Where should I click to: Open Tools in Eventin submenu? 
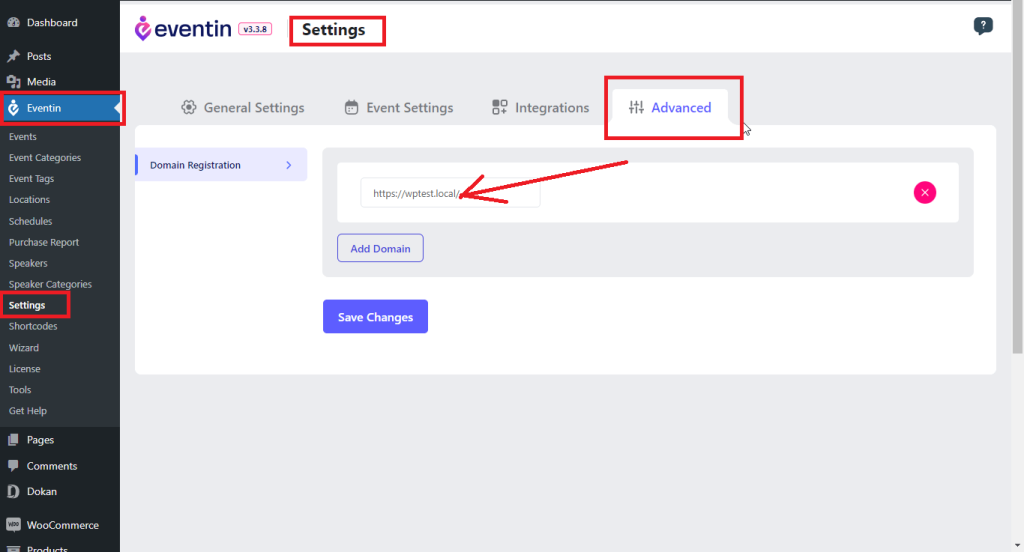click(x=20, y=389)
